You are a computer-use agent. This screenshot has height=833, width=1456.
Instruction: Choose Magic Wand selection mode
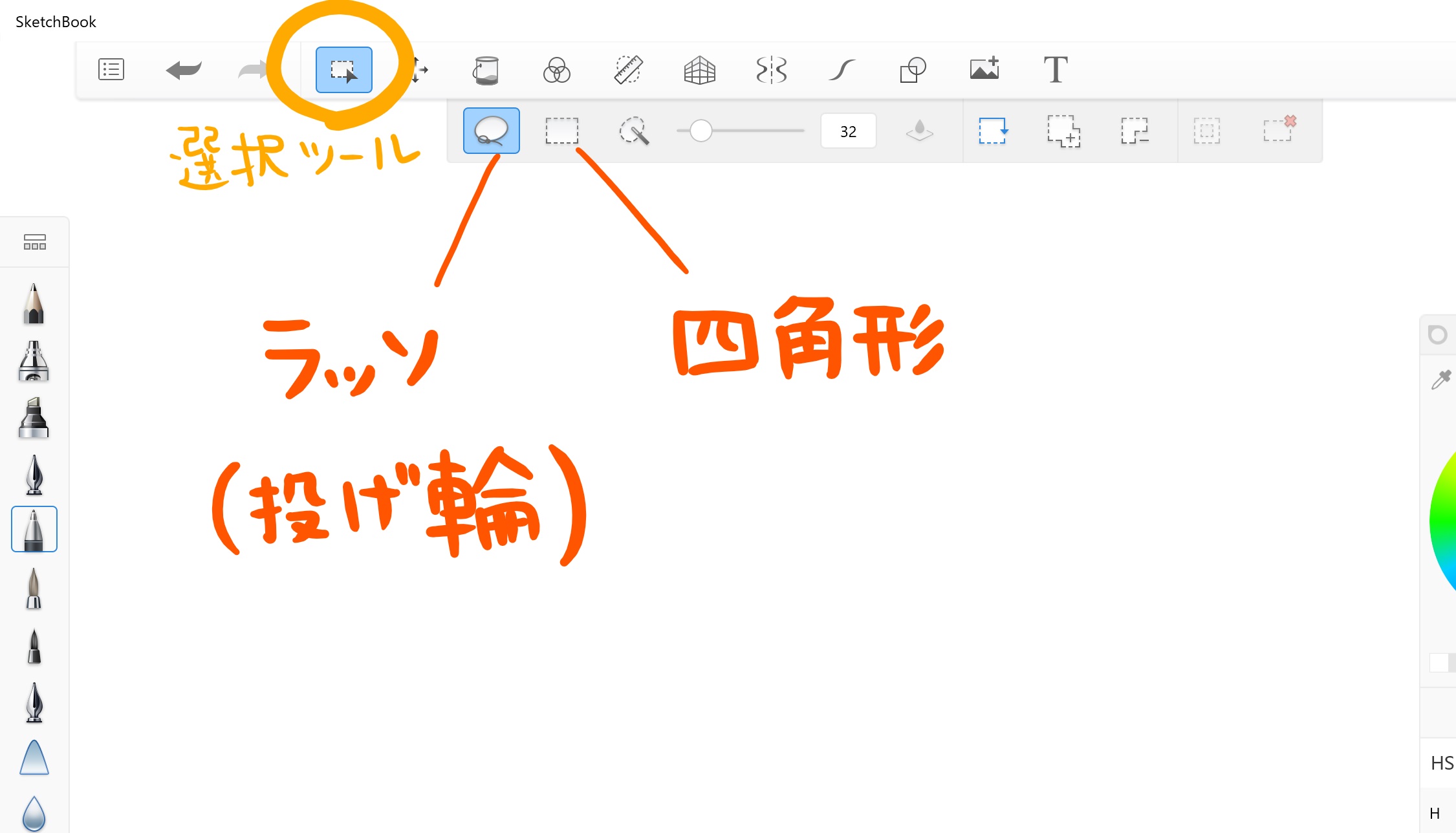point(633,131)
